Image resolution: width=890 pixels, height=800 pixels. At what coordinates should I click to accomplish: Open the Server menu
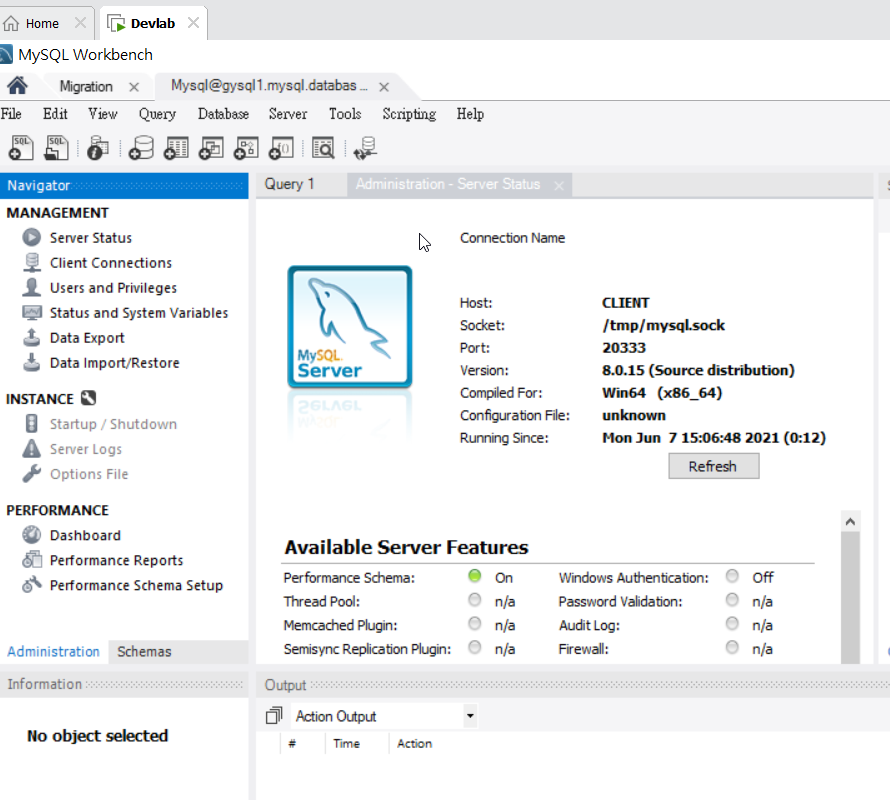[x=288, y=114]
